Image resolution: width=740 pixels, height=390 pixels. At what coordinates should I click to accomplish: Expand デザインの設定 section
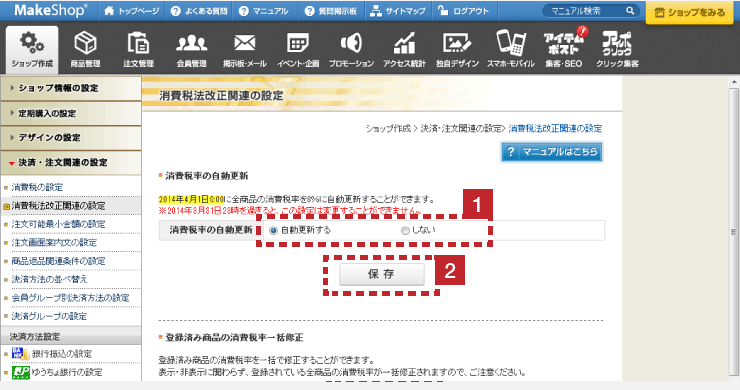71,138
